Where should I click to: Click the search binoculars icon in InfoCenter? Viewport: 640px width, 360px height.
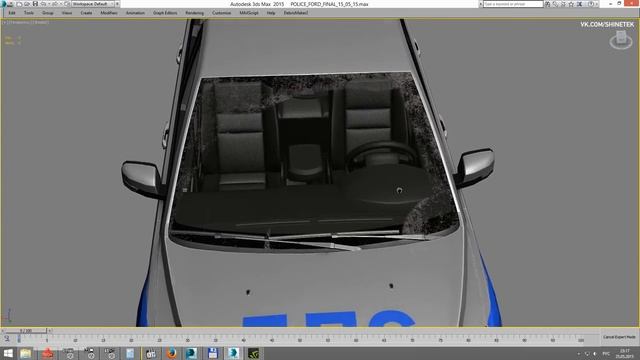pos(548,4)
